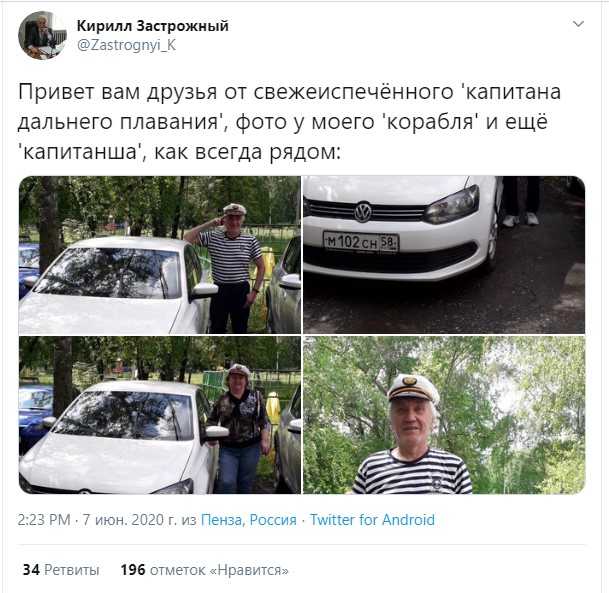Open portrait photo of man in captain's cap

tap(444, 415)
